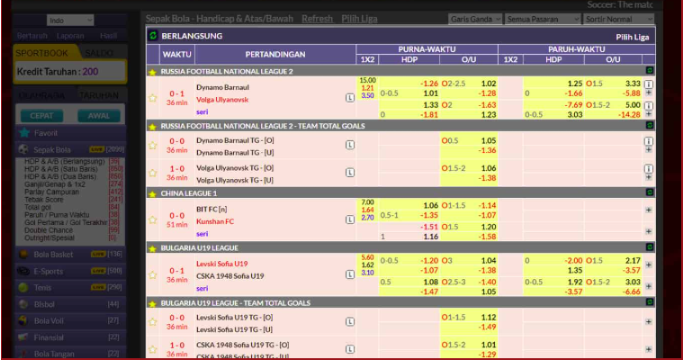Open the Semua Pasaran dropdown

(543, 19)
